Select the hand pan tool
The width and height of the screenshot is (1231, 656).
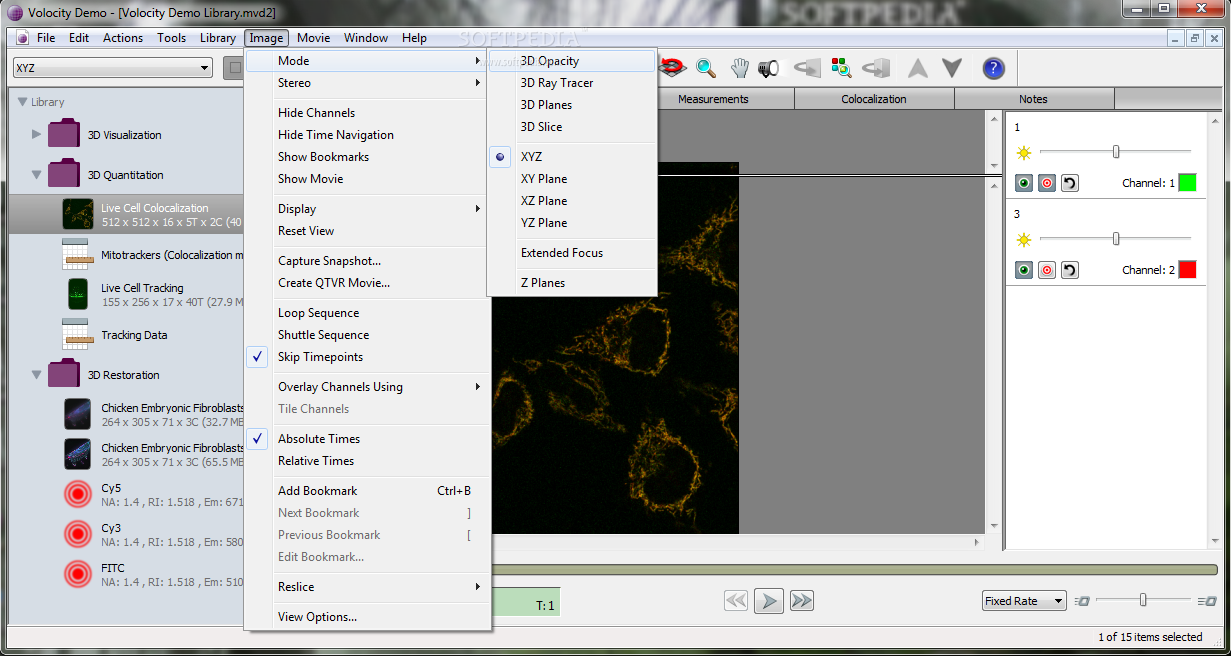click(x=740, y=68)
